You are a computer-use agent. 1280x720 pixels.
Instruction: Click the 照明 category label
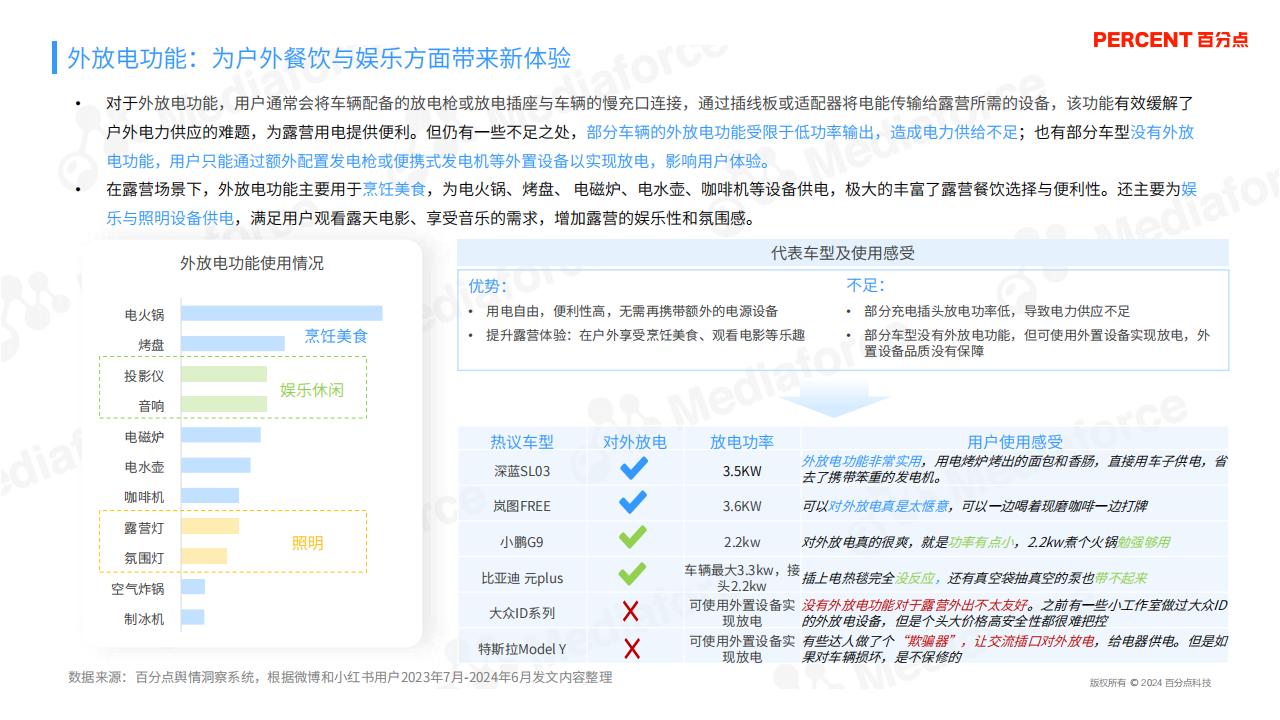coord(308,543)
